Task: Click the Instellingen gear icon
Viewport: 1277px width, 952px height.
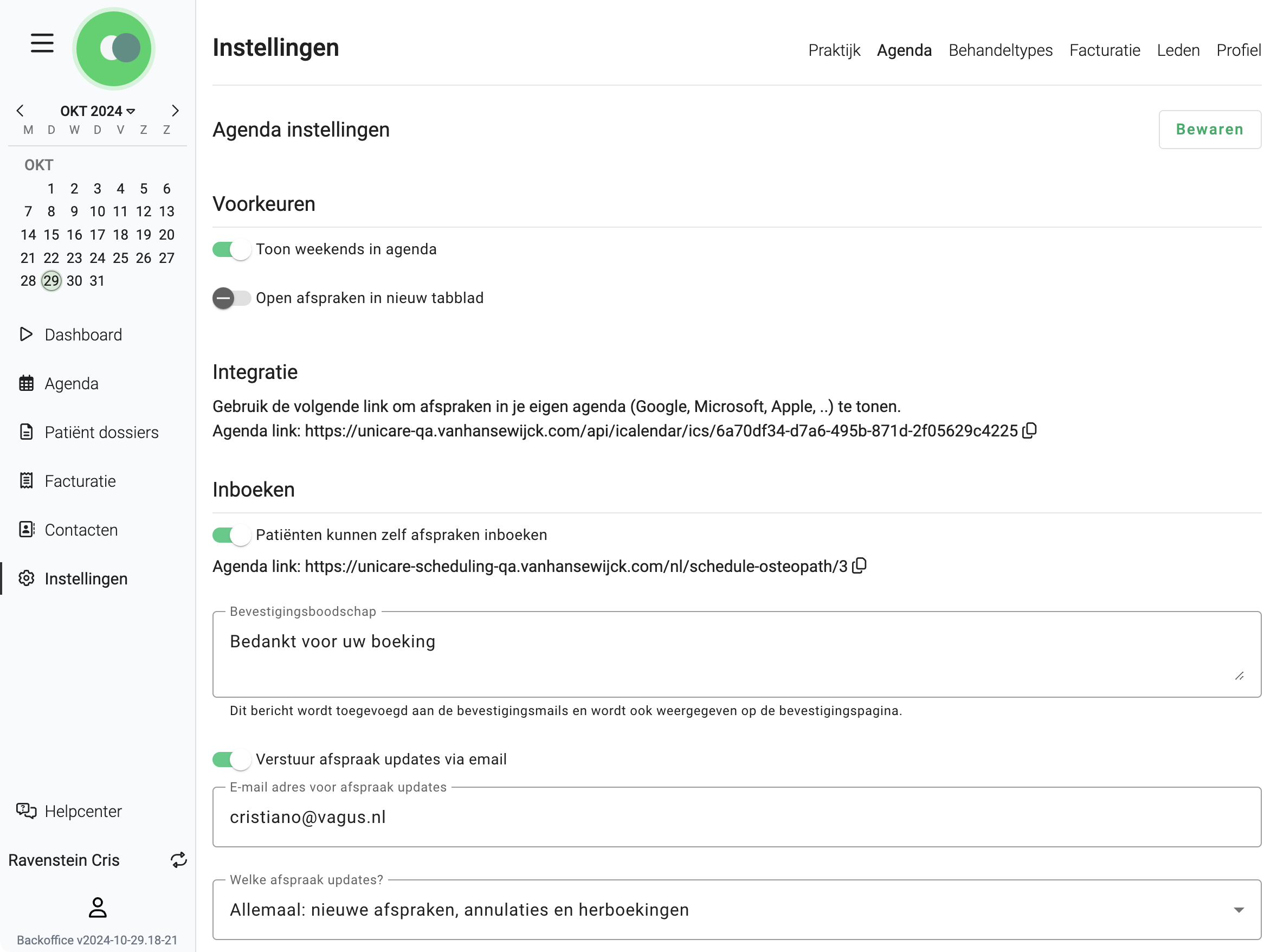Action: coord(27,578)
